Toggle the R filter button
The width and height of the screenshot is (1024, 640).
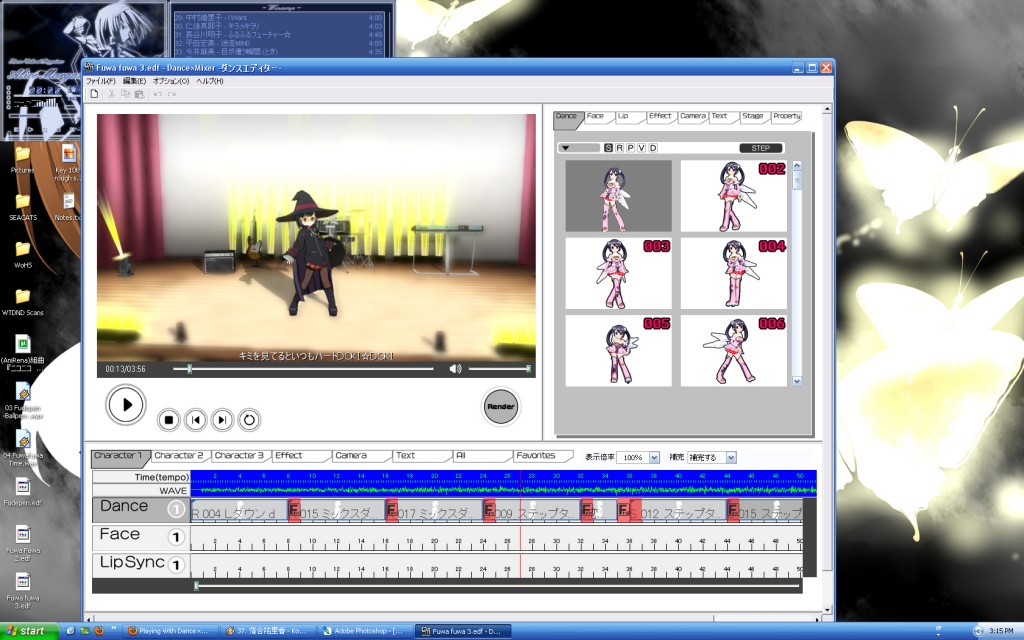click(x=619, y=148)
